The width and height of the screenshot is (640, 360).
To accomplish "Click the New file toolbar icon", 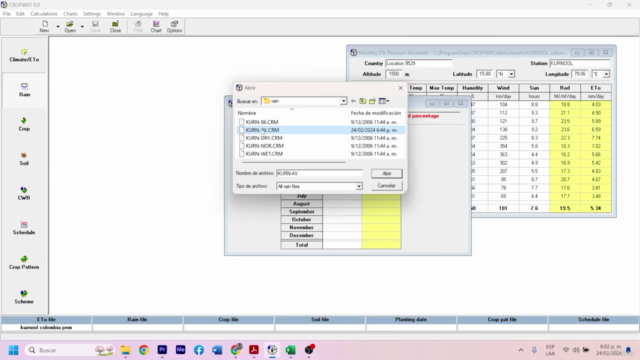I will [x=44, y=27].
